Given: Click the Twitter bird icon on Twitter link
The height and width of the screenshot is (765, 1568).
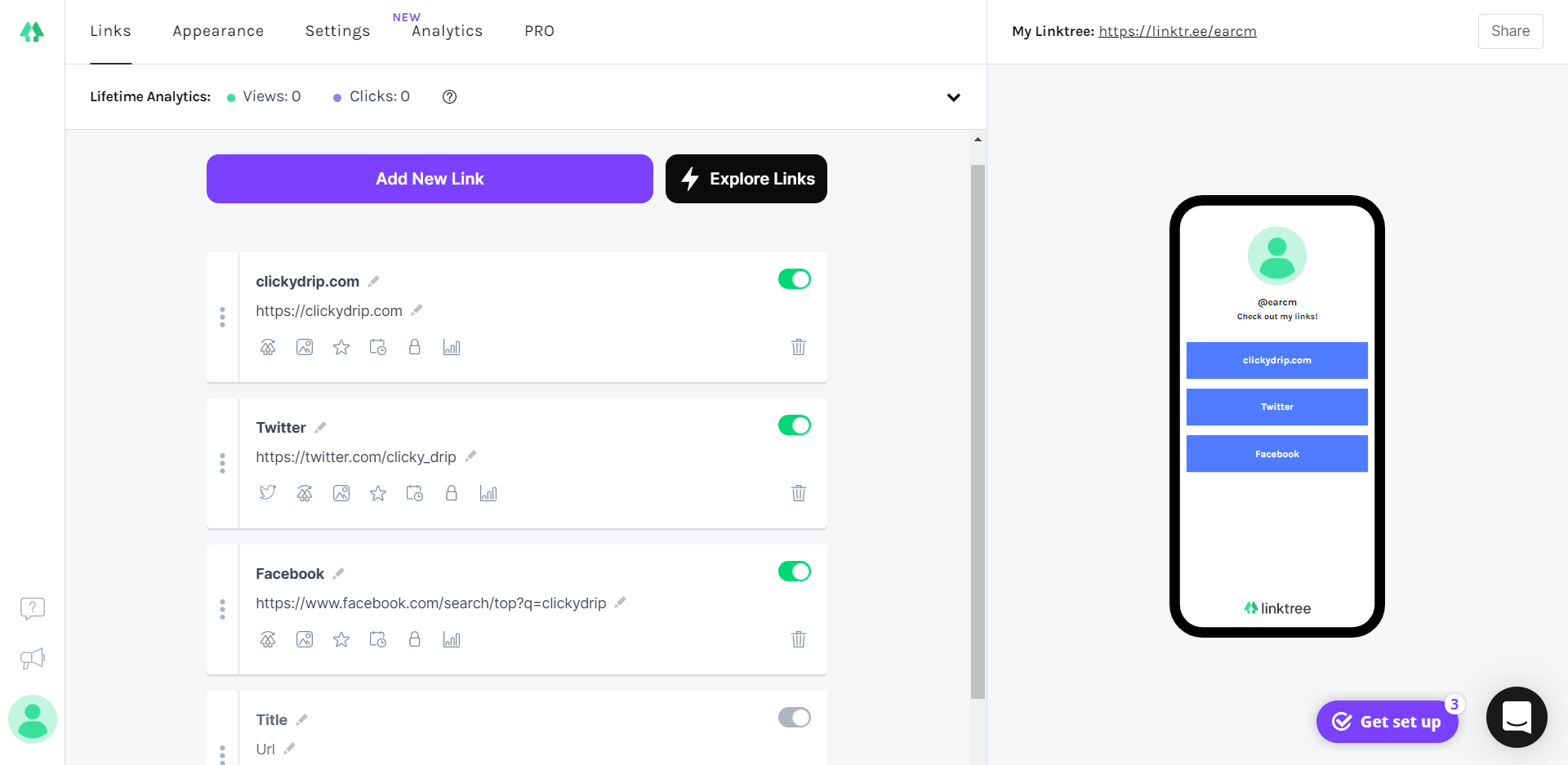Looking at the screenshot, I should click(268, 493).
